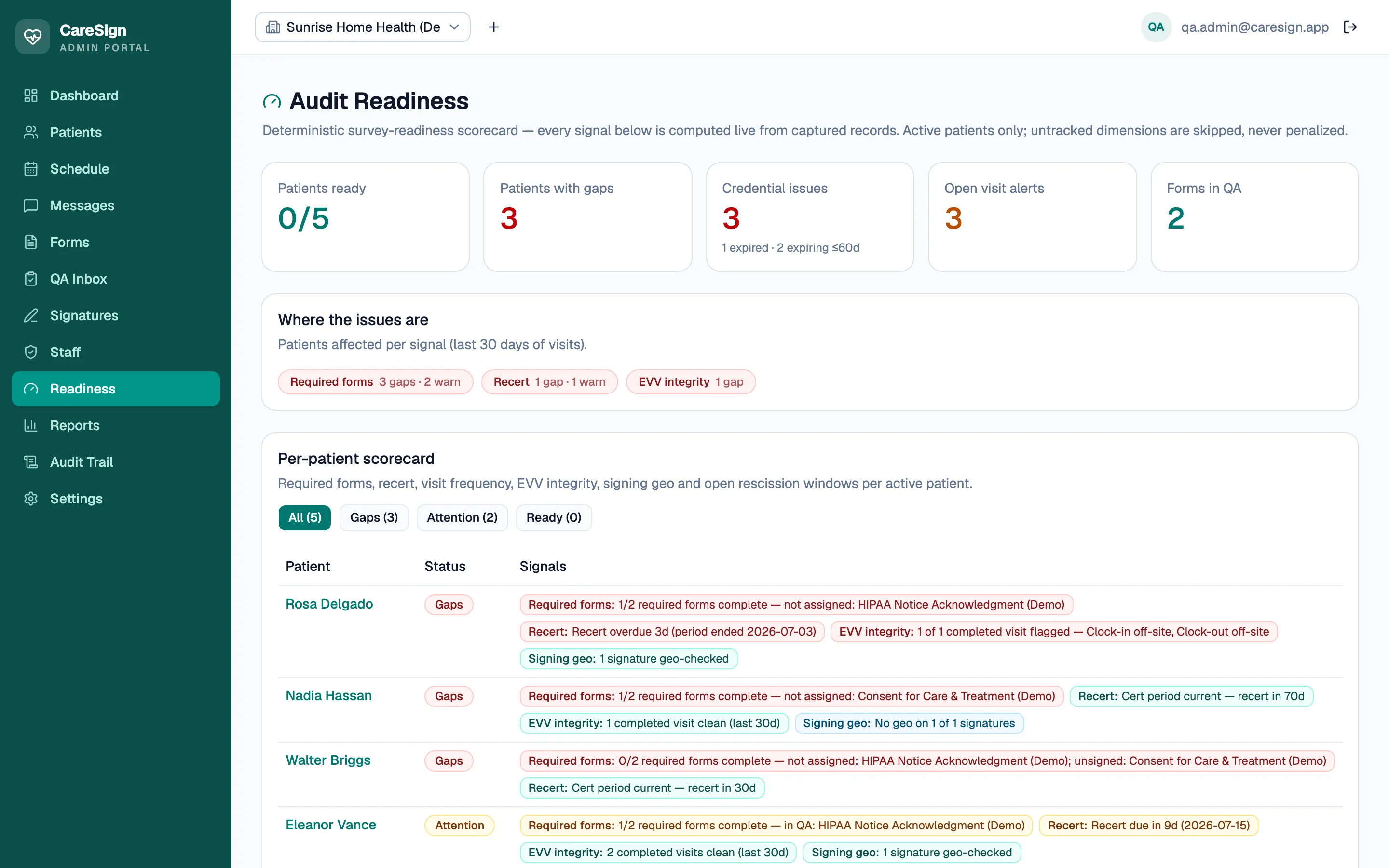
Task: Click the Patients ready 0/5 card
Action: pyautogui.click(x=366, y=217)
